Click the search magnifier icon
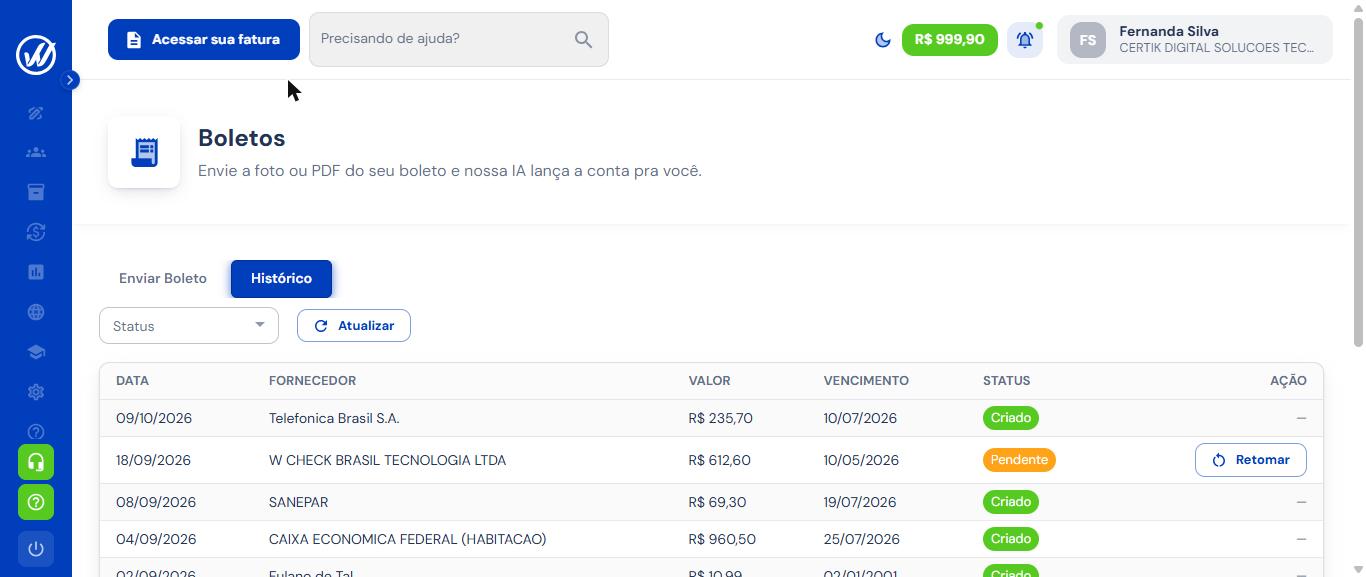1366x577 pixels. tap(584, 40)
